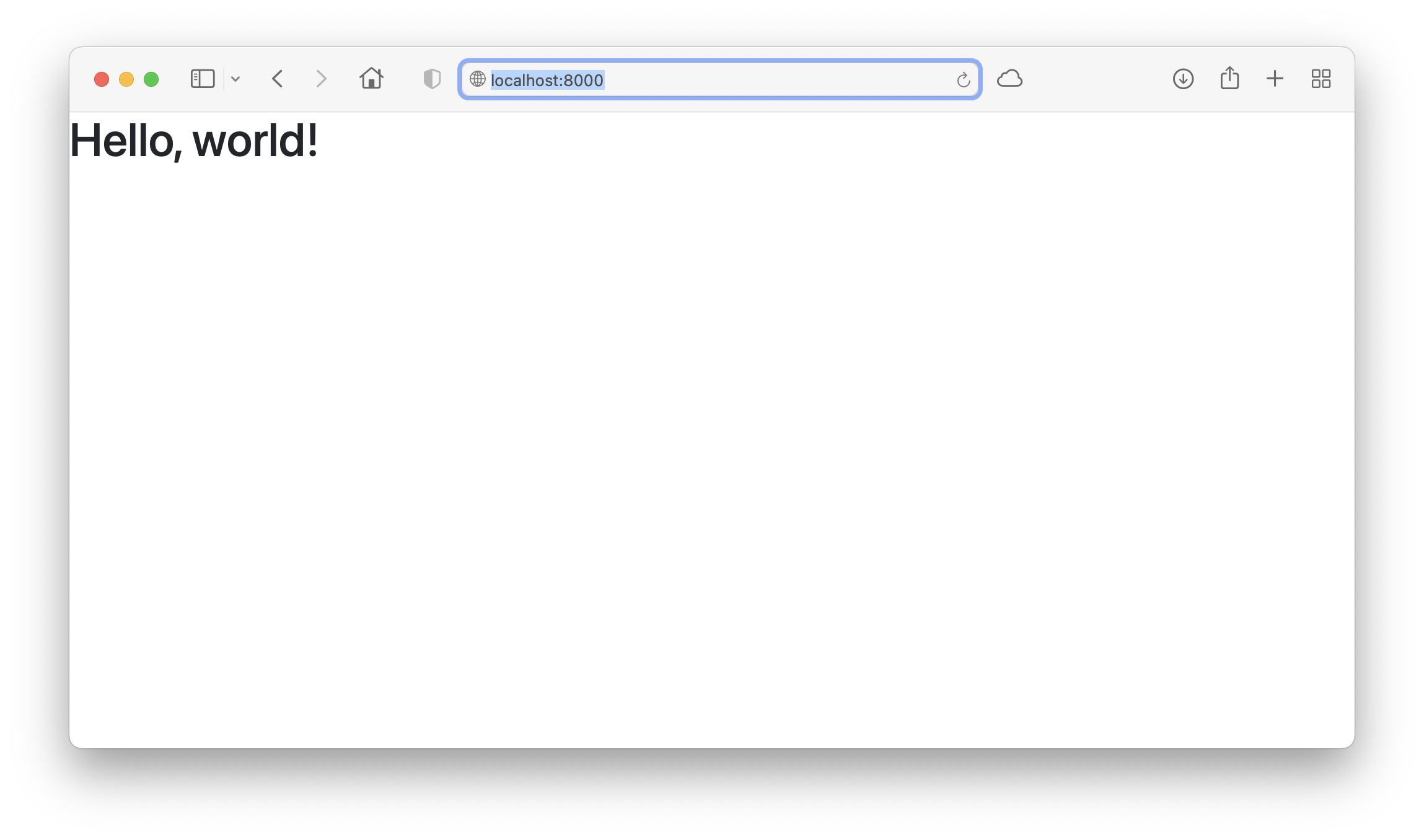
Task: Go forward using the right arrow
Action: click(x=320, y=79)
